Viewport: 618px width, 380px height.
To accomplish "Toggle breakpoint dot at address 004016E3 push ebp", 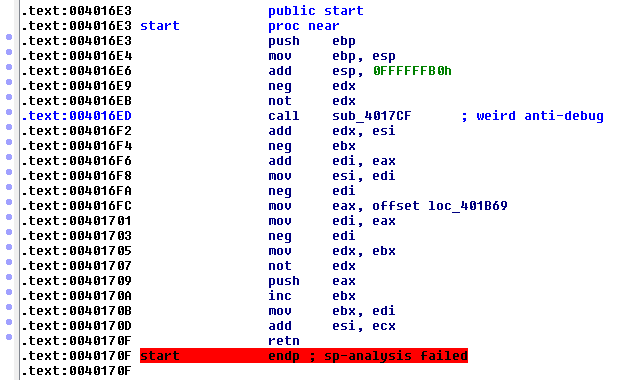I will tap(9, 37).
